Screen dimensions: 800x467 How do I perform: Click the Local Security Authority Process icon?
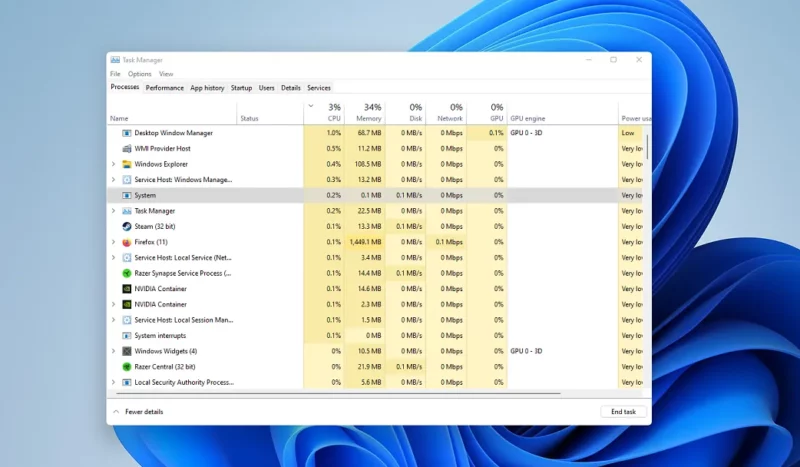tap(127, 382)
